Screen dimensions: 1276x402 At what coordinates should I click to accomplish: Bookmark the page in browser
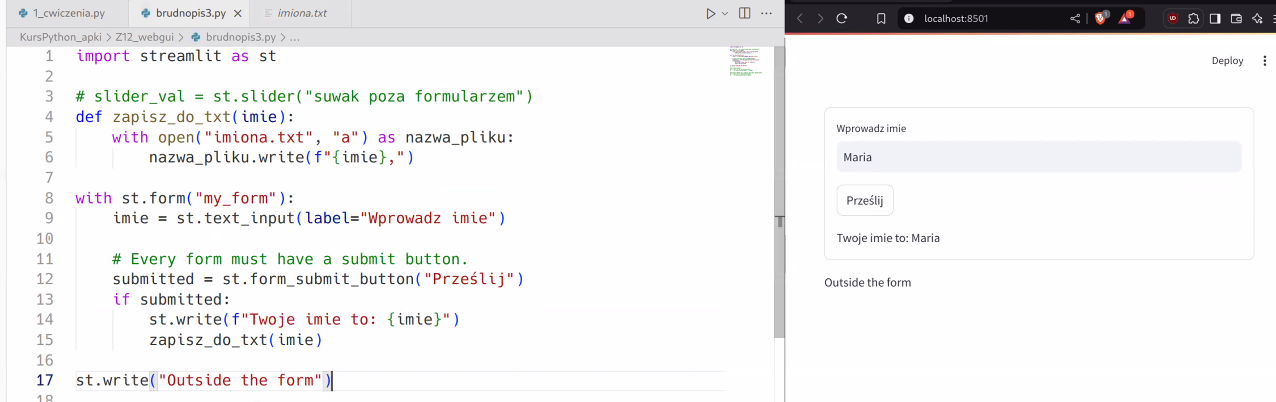click(882, 18)
